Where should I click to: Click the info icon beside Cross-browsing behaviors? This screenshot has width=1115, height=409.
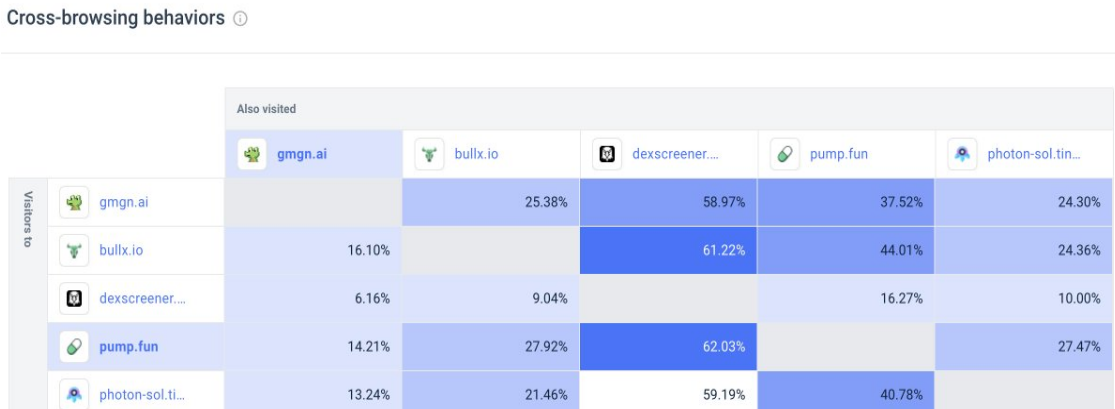click(x=240, y=20)
